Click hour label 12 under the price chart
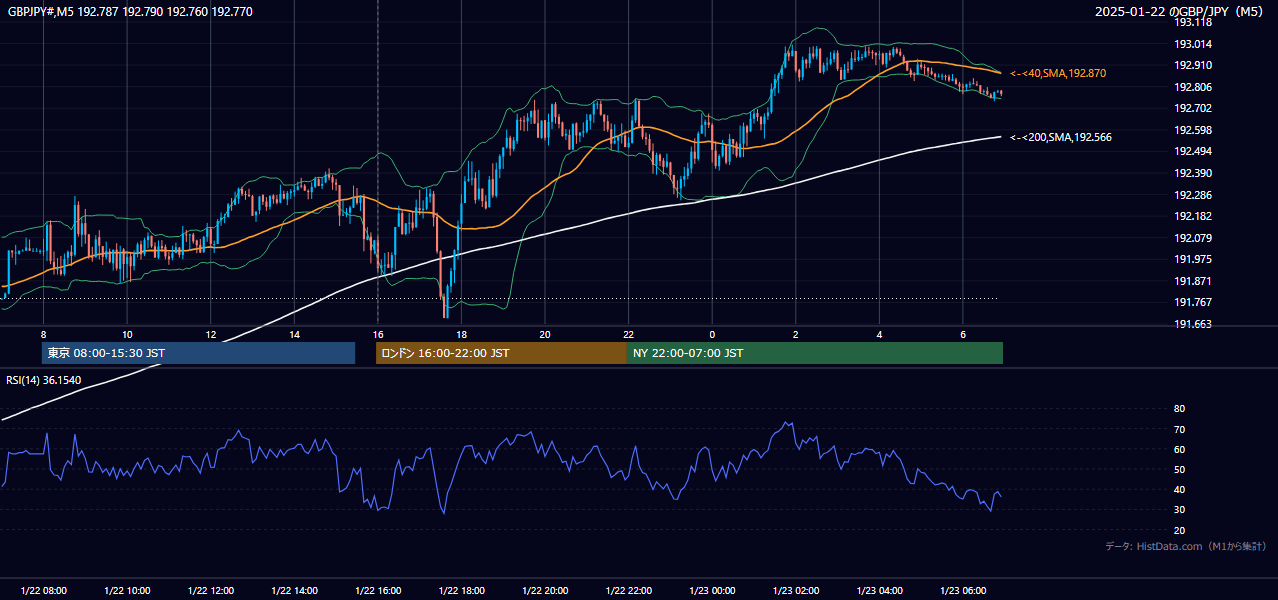This screenshot has height=600, width=1278. click(x=210, y=335)
